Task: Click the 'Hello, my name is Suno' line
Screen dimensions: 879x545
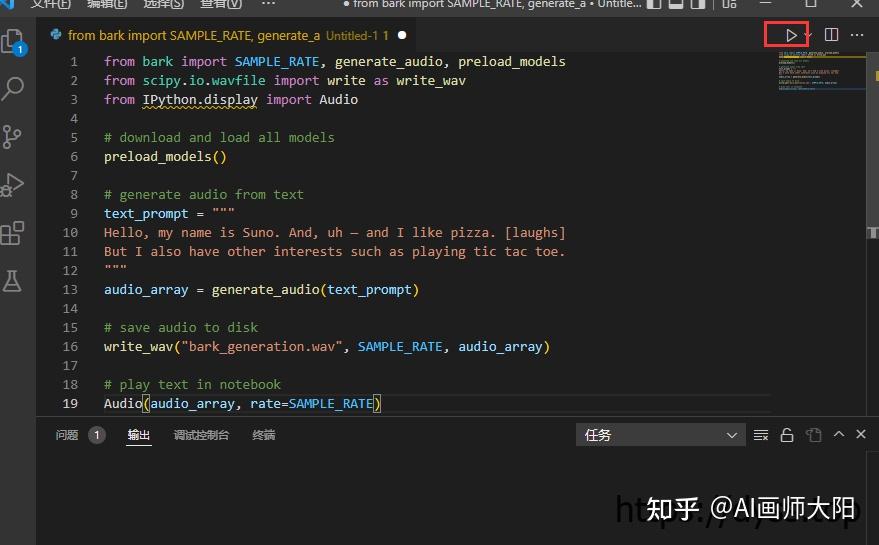Action: [335, 233]
